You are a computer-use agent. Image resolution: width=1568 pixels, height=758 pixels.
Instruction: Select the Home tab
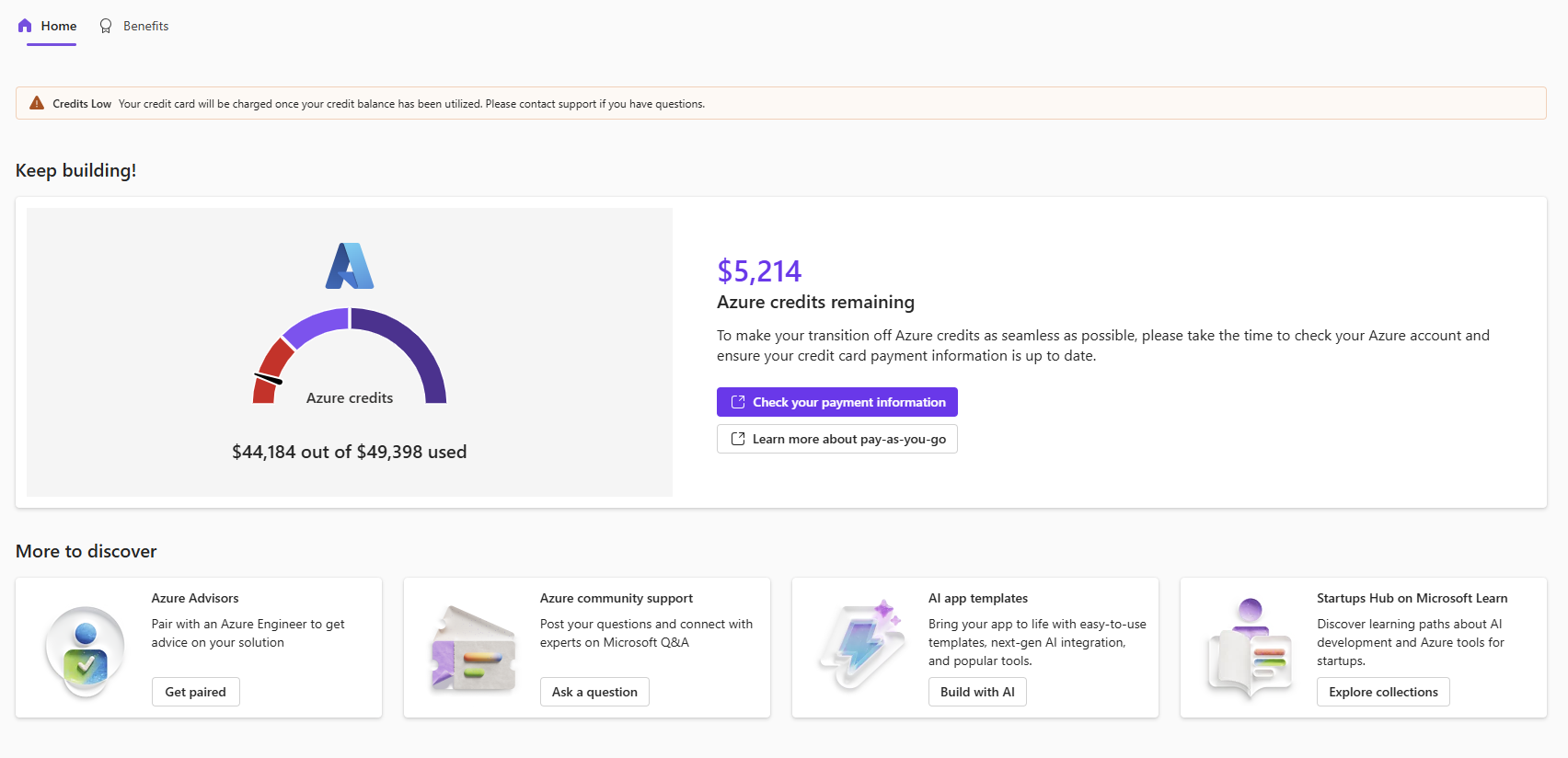click(58, 26)
